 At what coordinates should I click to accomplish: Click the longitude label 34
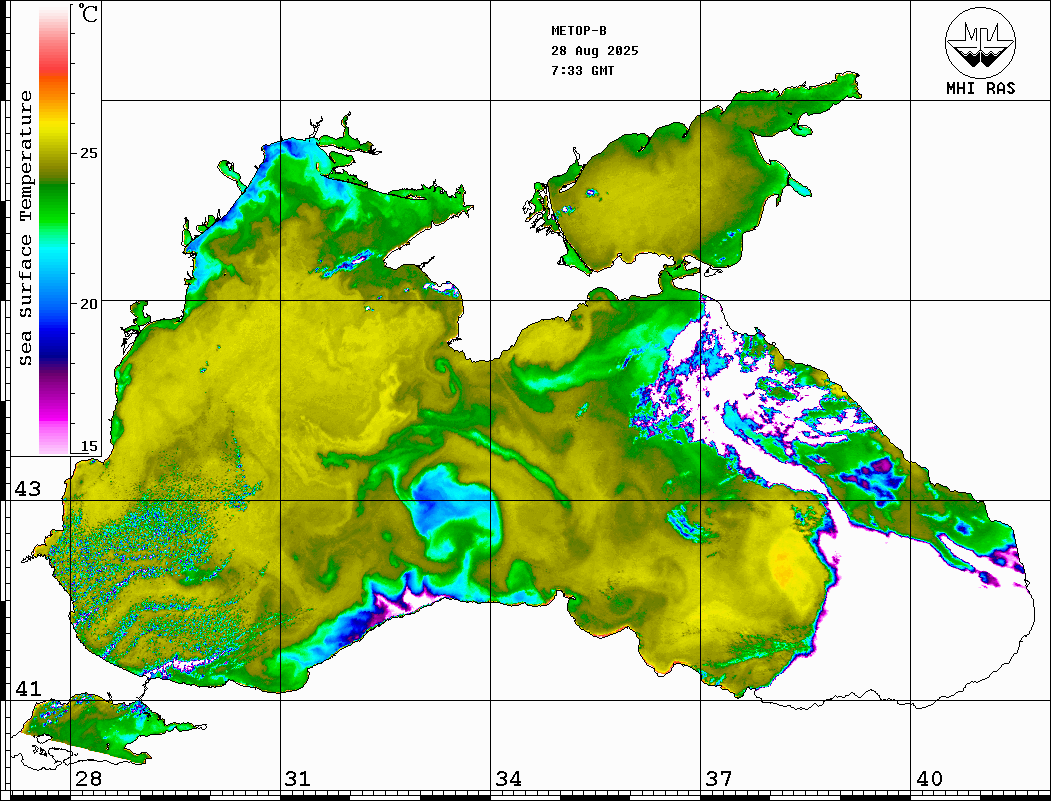[x=508, y=778]
